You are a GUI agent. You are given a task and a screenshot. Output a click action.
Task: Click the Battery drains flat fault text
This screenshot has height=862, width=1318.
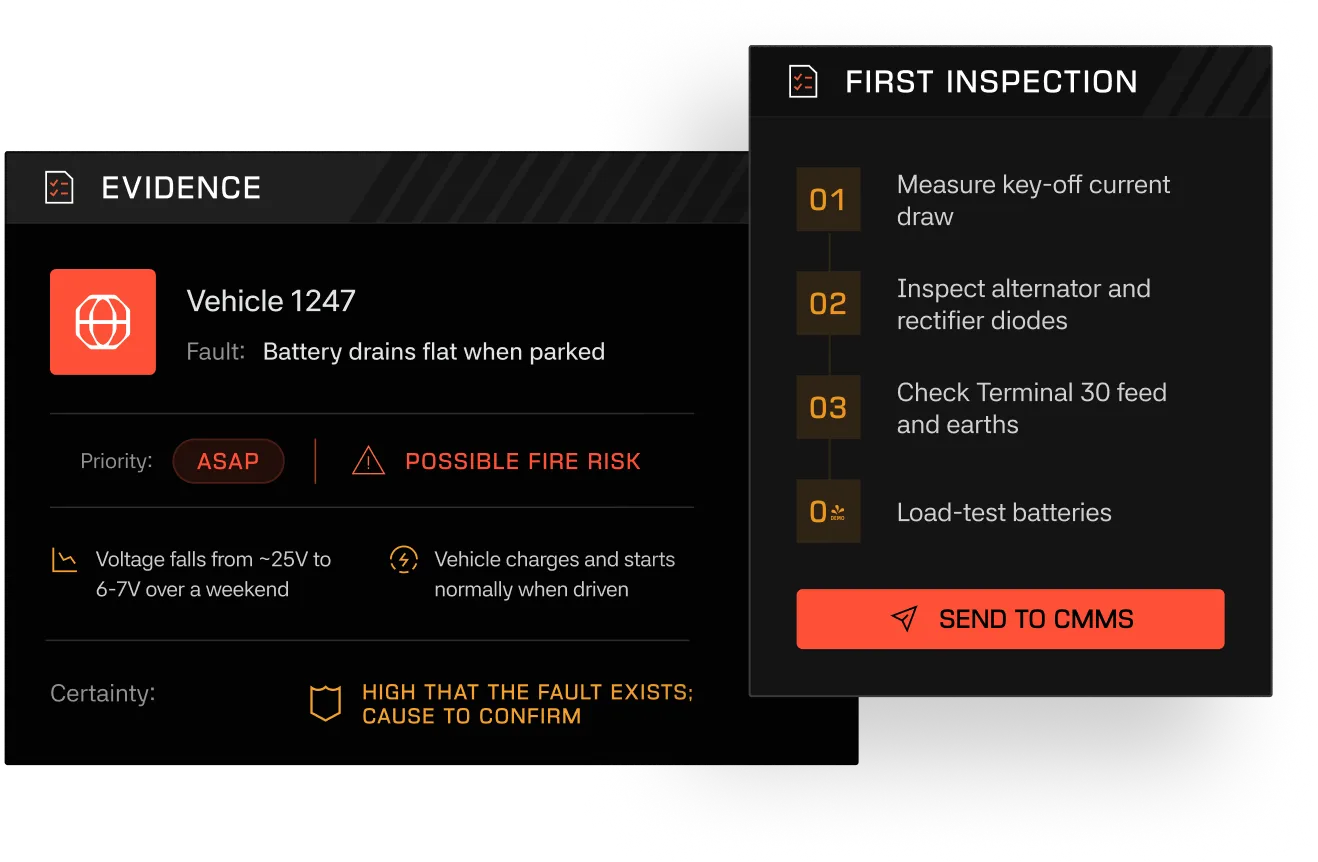coord(434,352)
